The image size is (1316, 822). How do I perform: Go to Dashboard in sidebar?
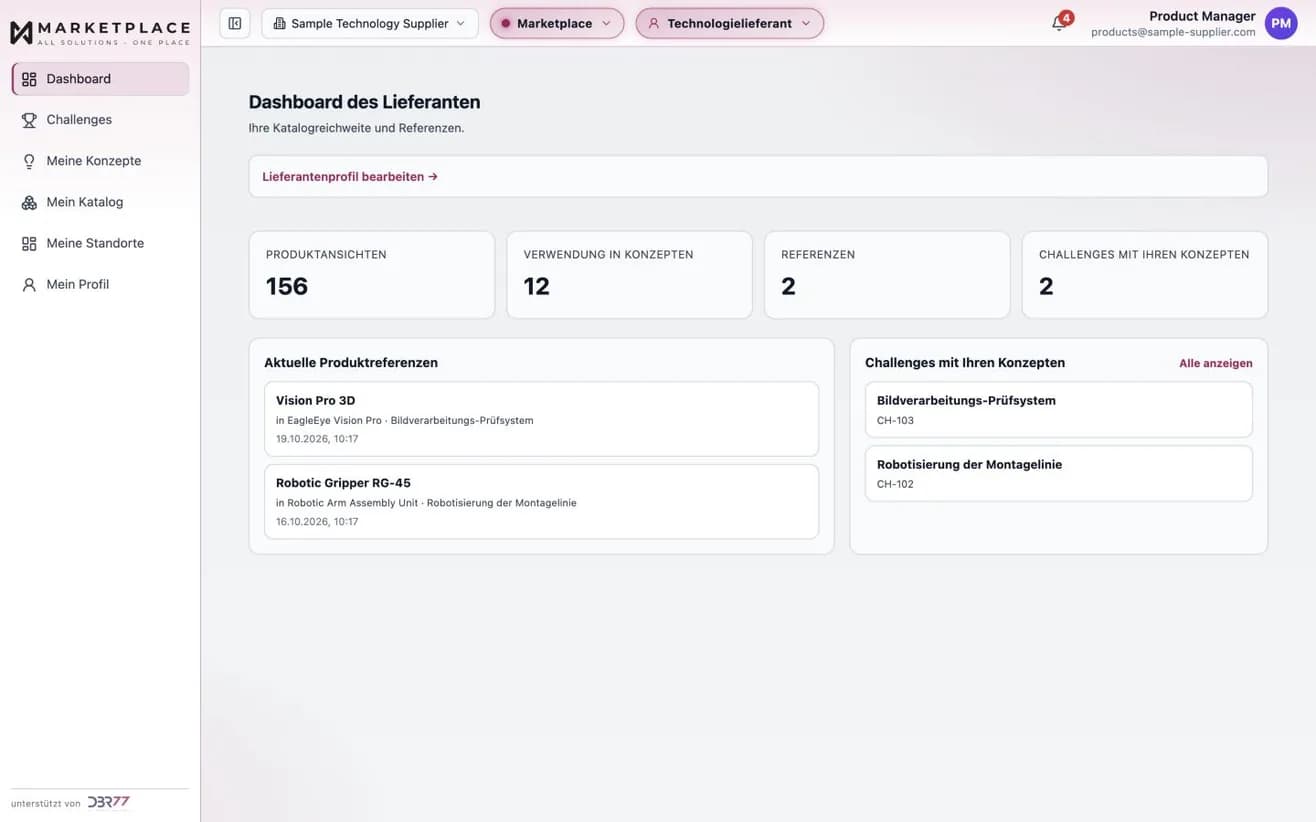click(x=100, y=79)
